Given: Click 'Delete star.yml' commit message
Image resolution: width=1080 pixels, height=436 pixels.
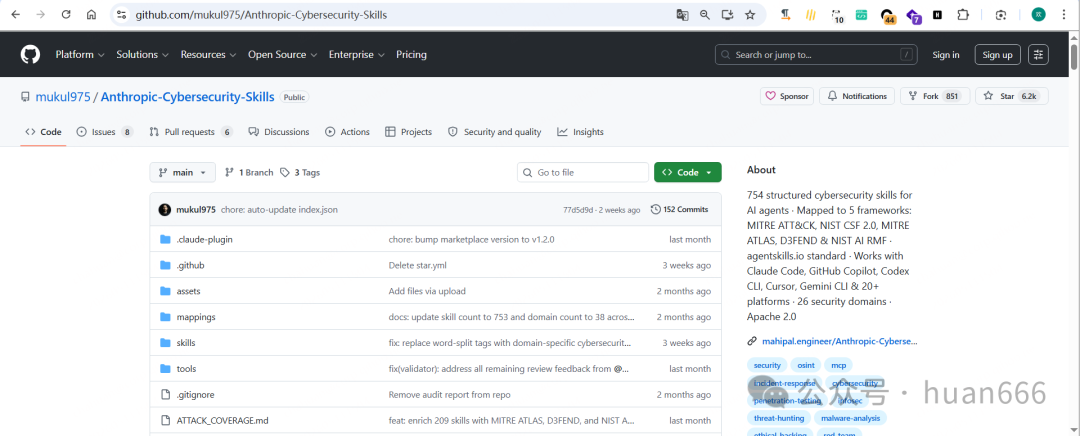Looking at the screenshot, I should click(419, 265).
